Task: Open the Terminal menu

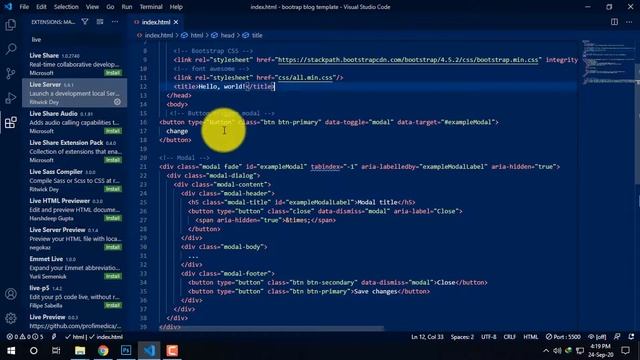Action: pyautogui.click(x=151, y=7)
